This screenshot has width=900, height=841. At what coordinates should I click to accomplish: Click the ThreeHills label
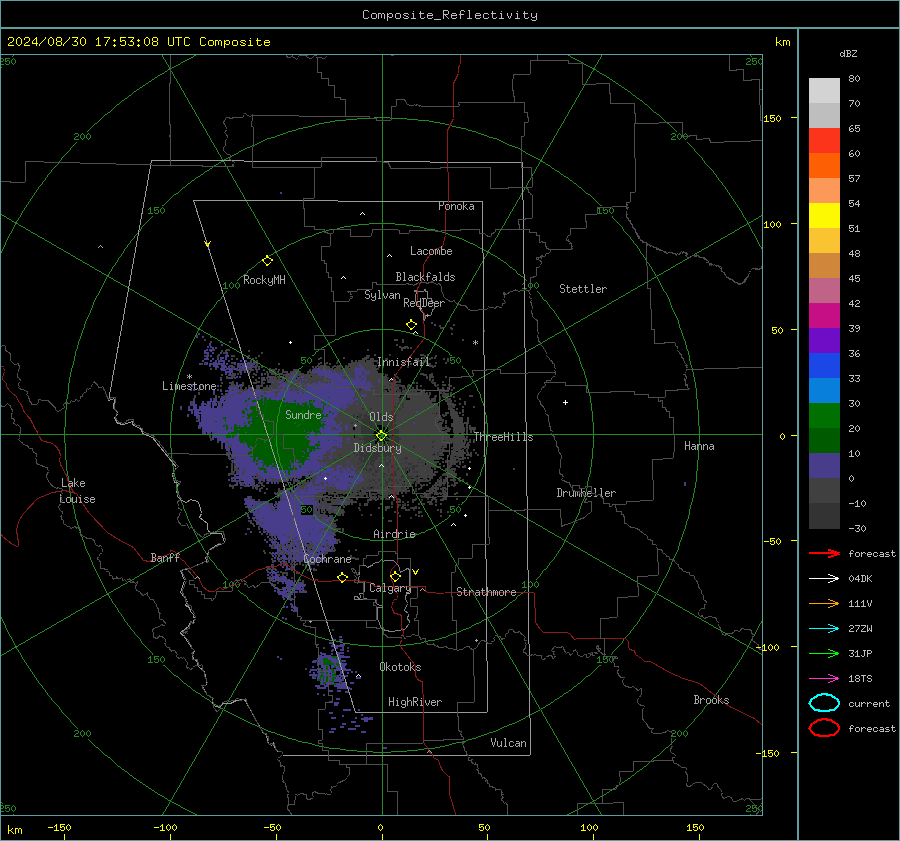[x=503, y=437]
